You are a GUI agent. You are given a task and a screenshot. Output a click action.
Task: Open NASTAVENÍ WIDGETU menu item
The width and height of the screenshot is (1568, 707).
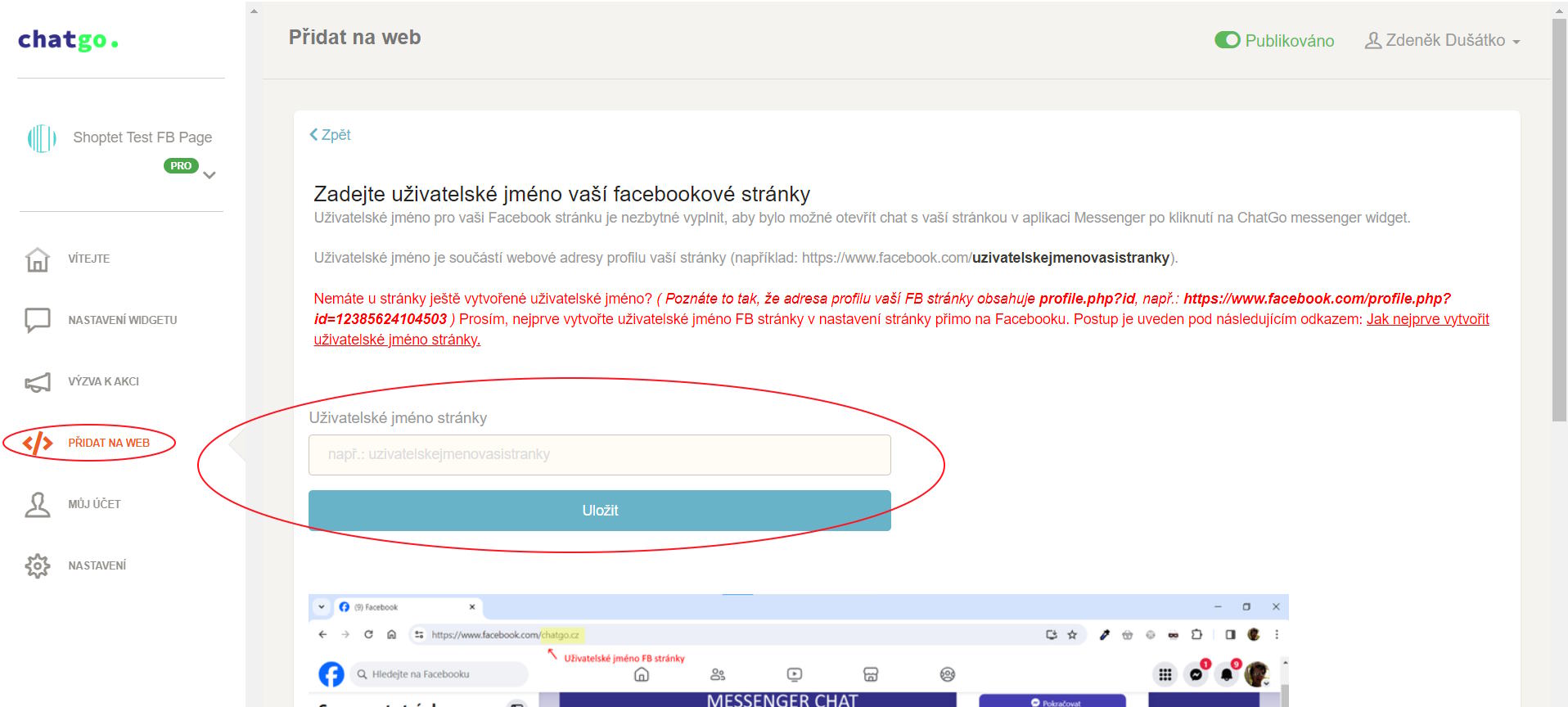(x=123, y=320)
